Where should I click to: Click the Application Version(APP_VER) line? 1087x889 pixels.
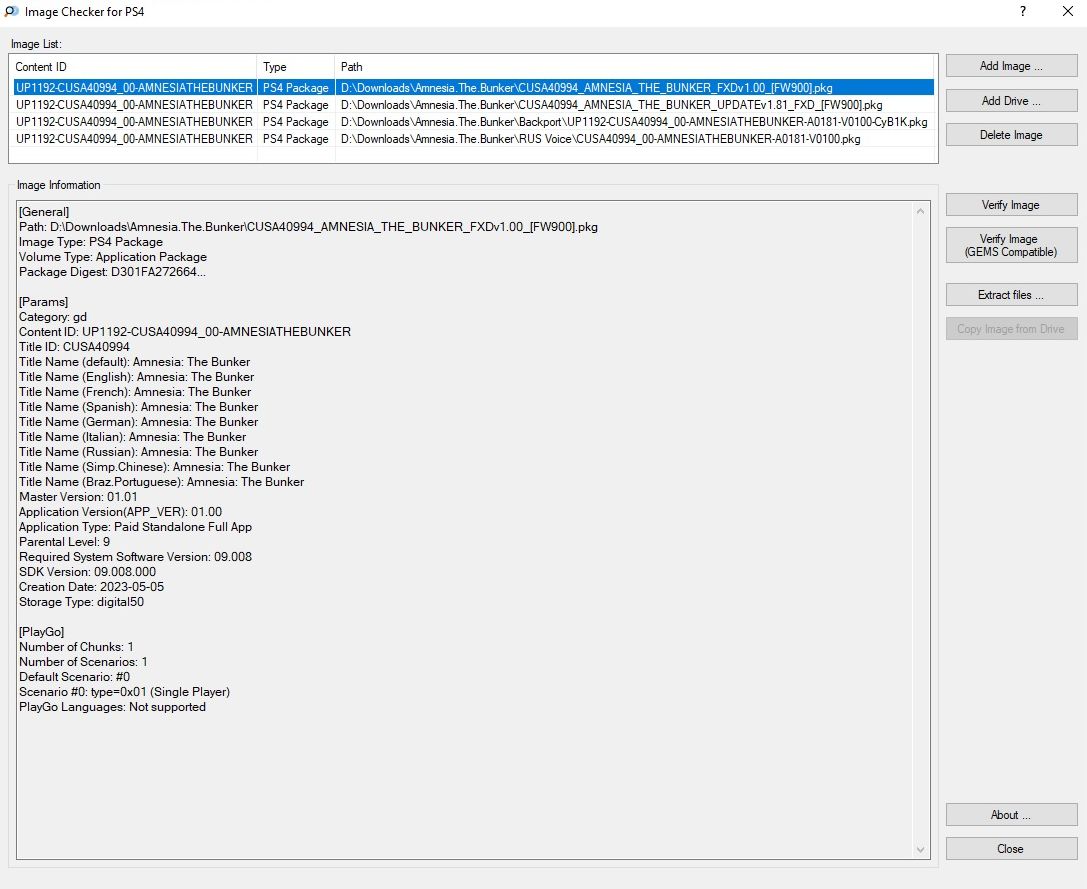pos(121,512)
